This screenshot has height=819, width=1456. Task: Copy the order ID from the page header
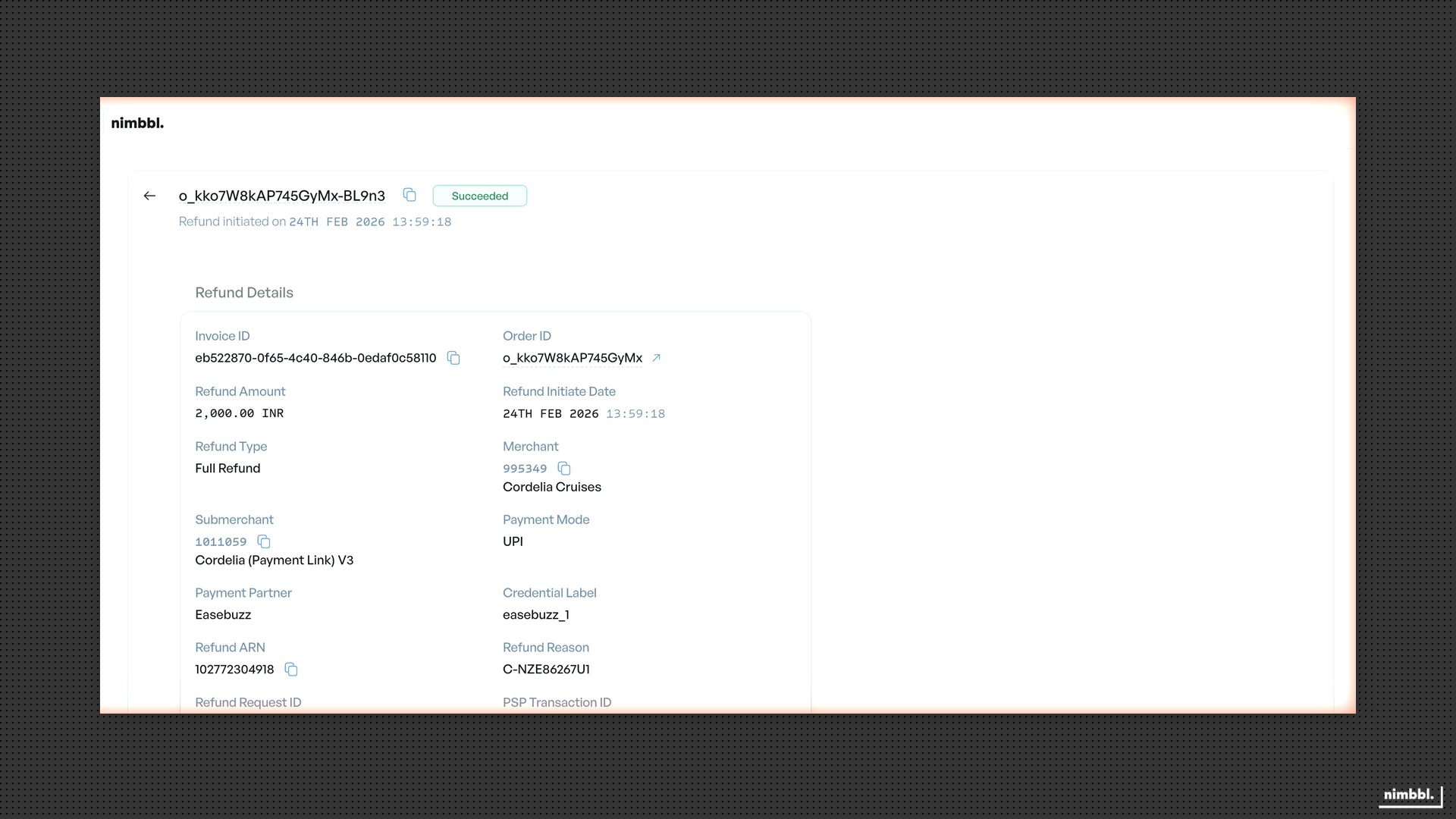[409, 195]
